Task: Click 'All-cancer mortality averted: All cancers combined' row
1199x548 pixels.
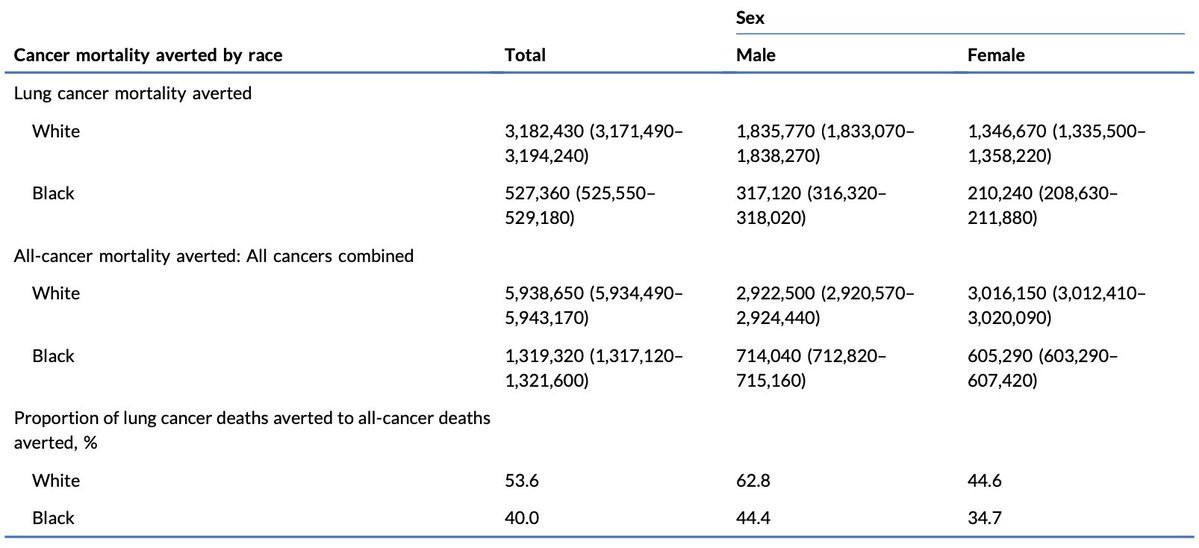Action: pos(213,256)
